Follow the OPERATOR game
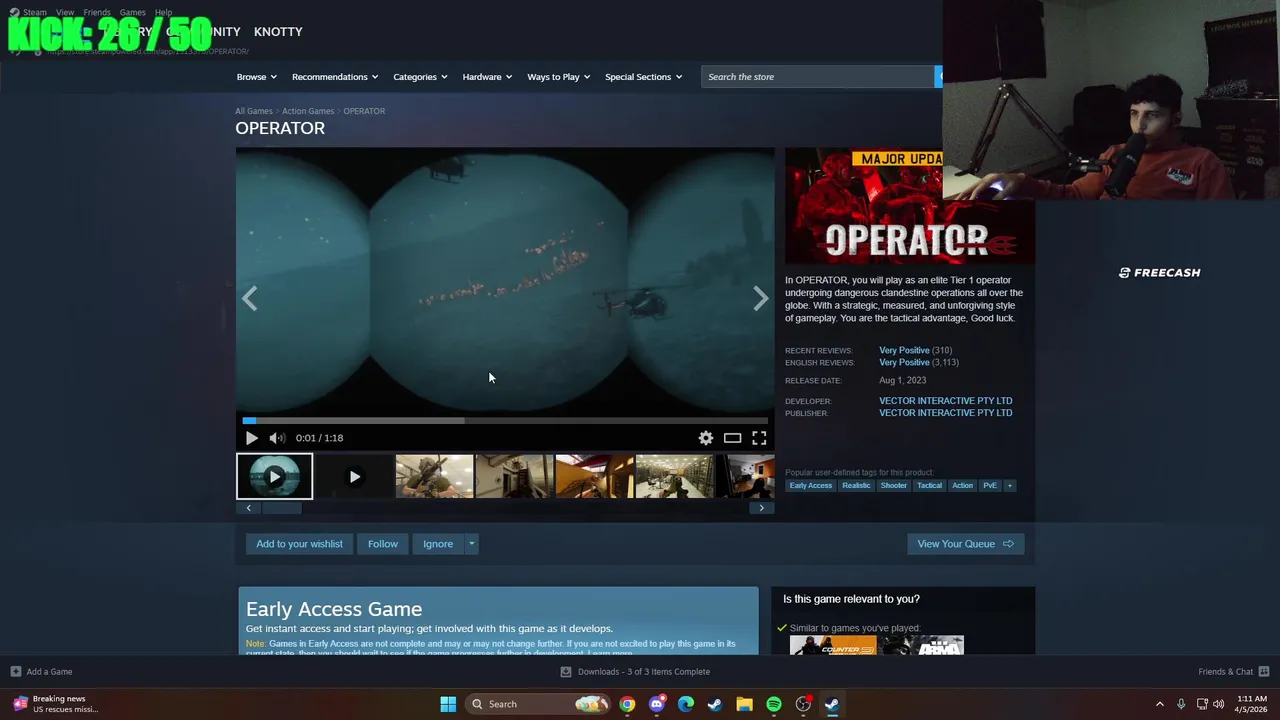 tap(382, 544)
